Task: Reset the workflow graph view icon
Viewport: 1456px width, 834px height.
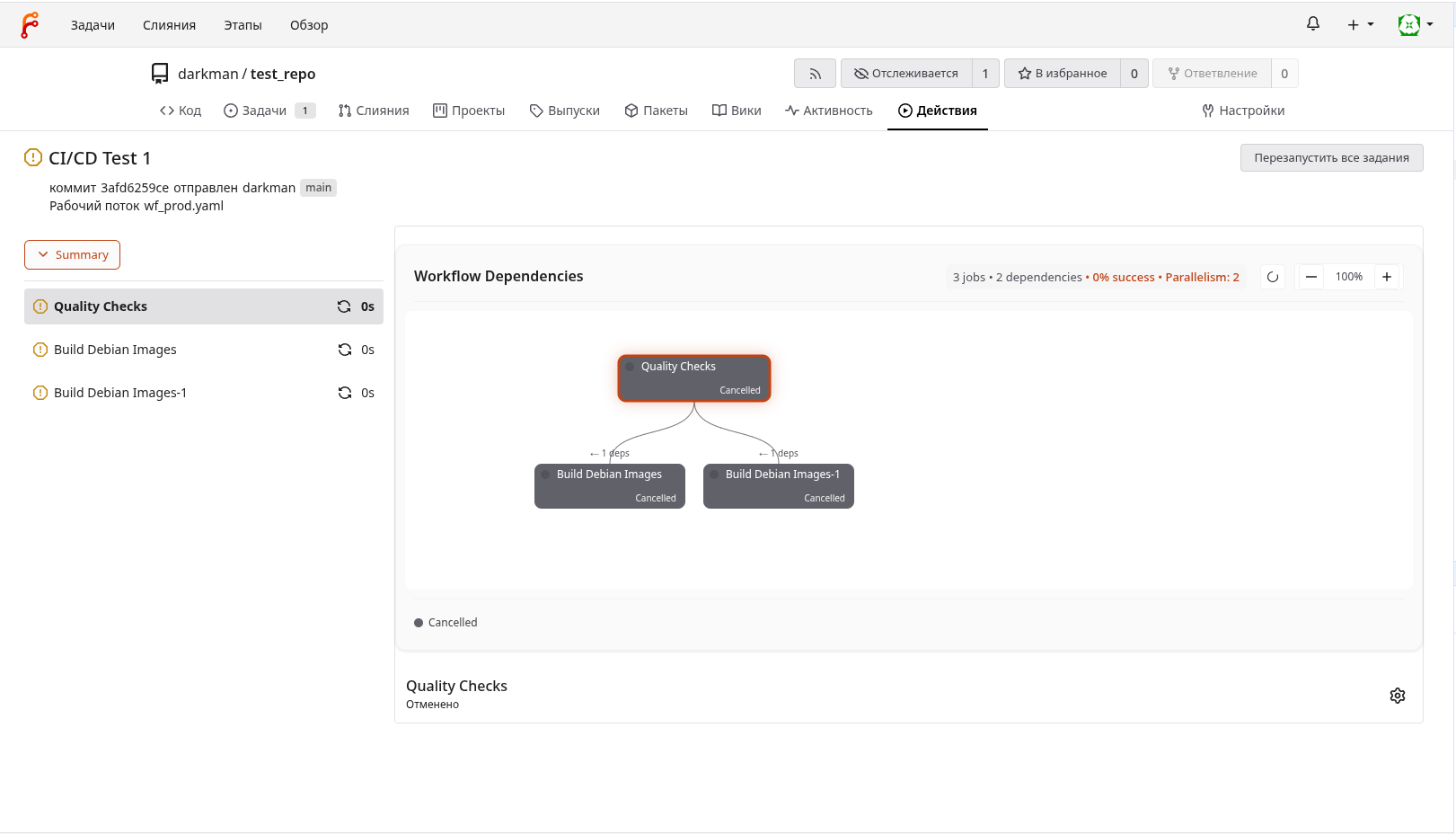Action: click(x=1272, y=277)
